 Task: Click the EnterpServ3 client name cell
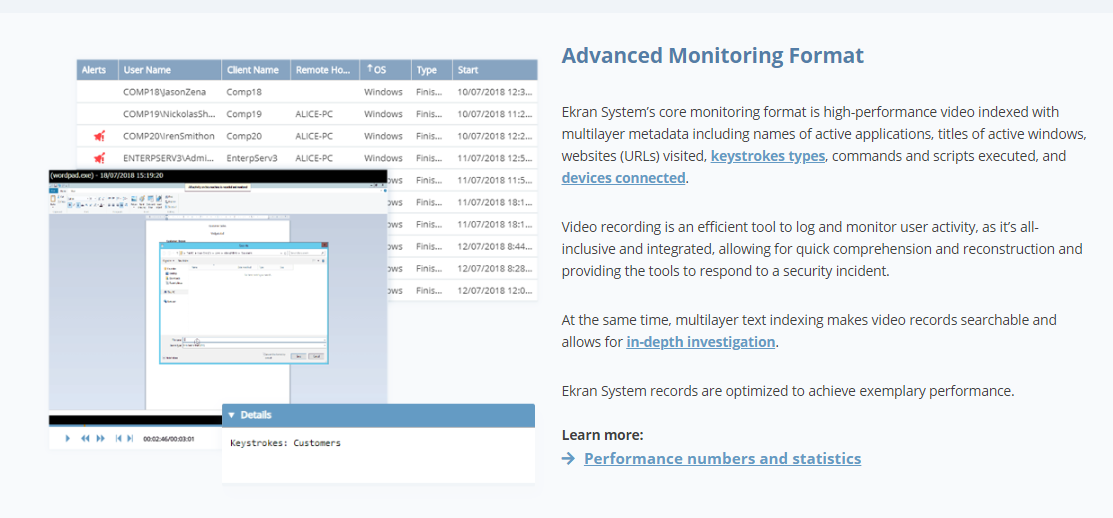point(252,158)
